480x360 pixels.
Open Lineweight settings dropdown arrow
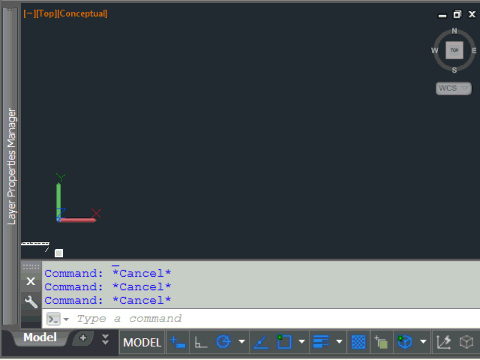(x=339, y=342)
